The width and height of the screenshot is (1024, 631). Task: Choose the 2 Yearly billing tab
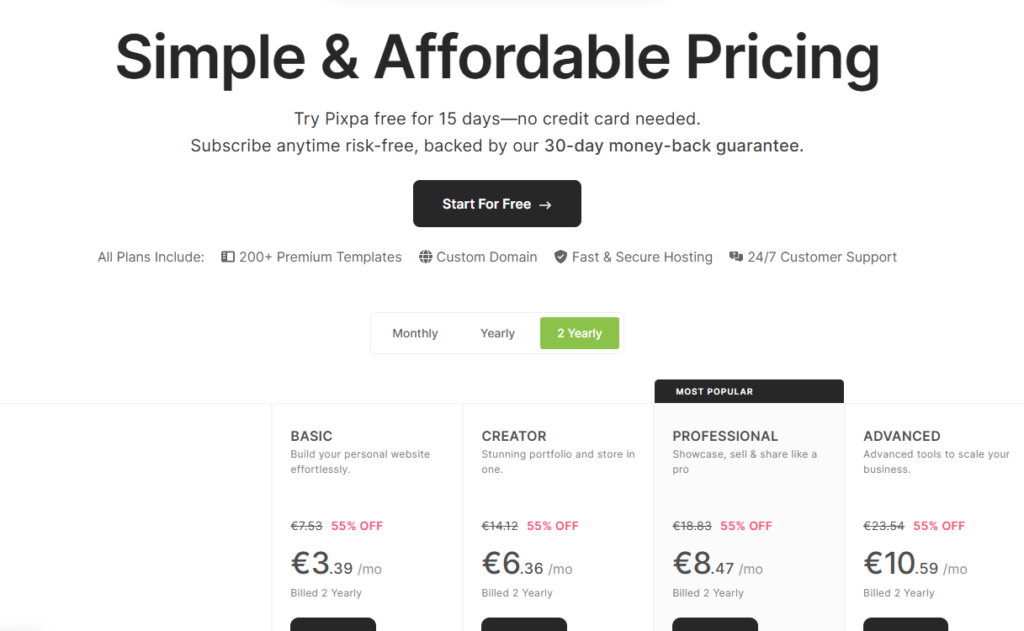point(580,333)
